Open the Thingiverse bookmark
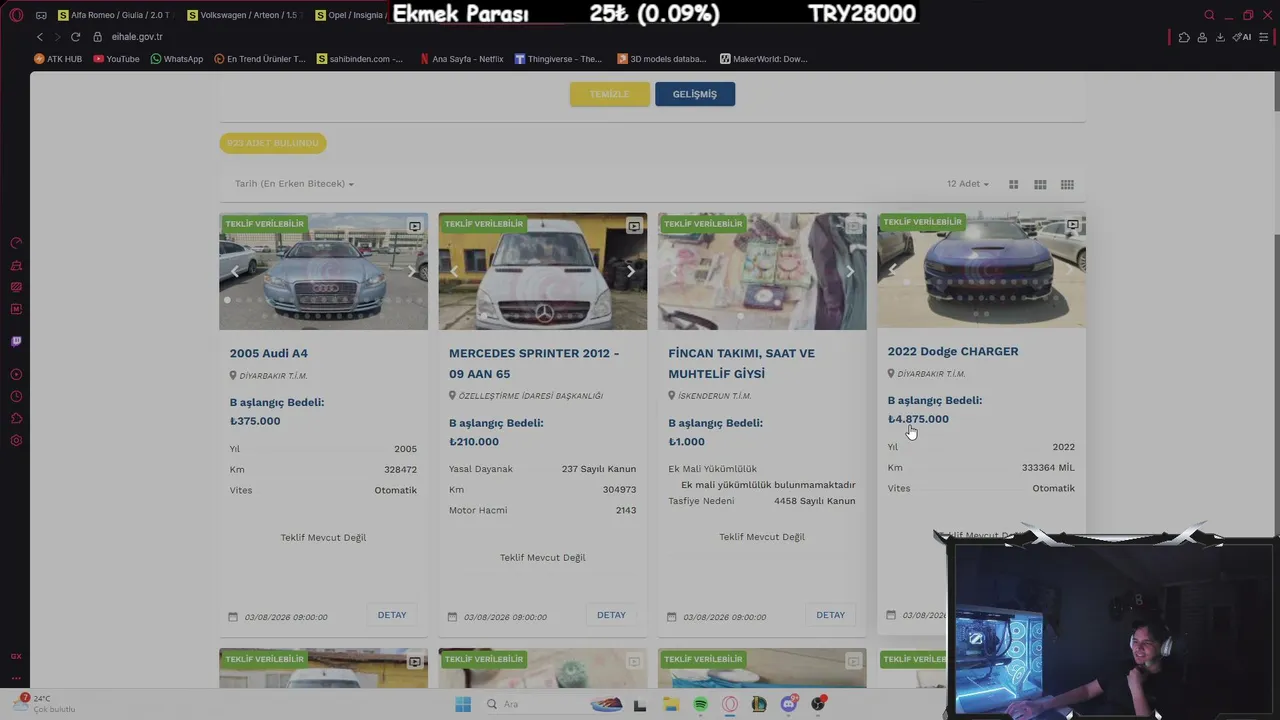This screenshot has height=720, width=1280. (x=558, y=59)
